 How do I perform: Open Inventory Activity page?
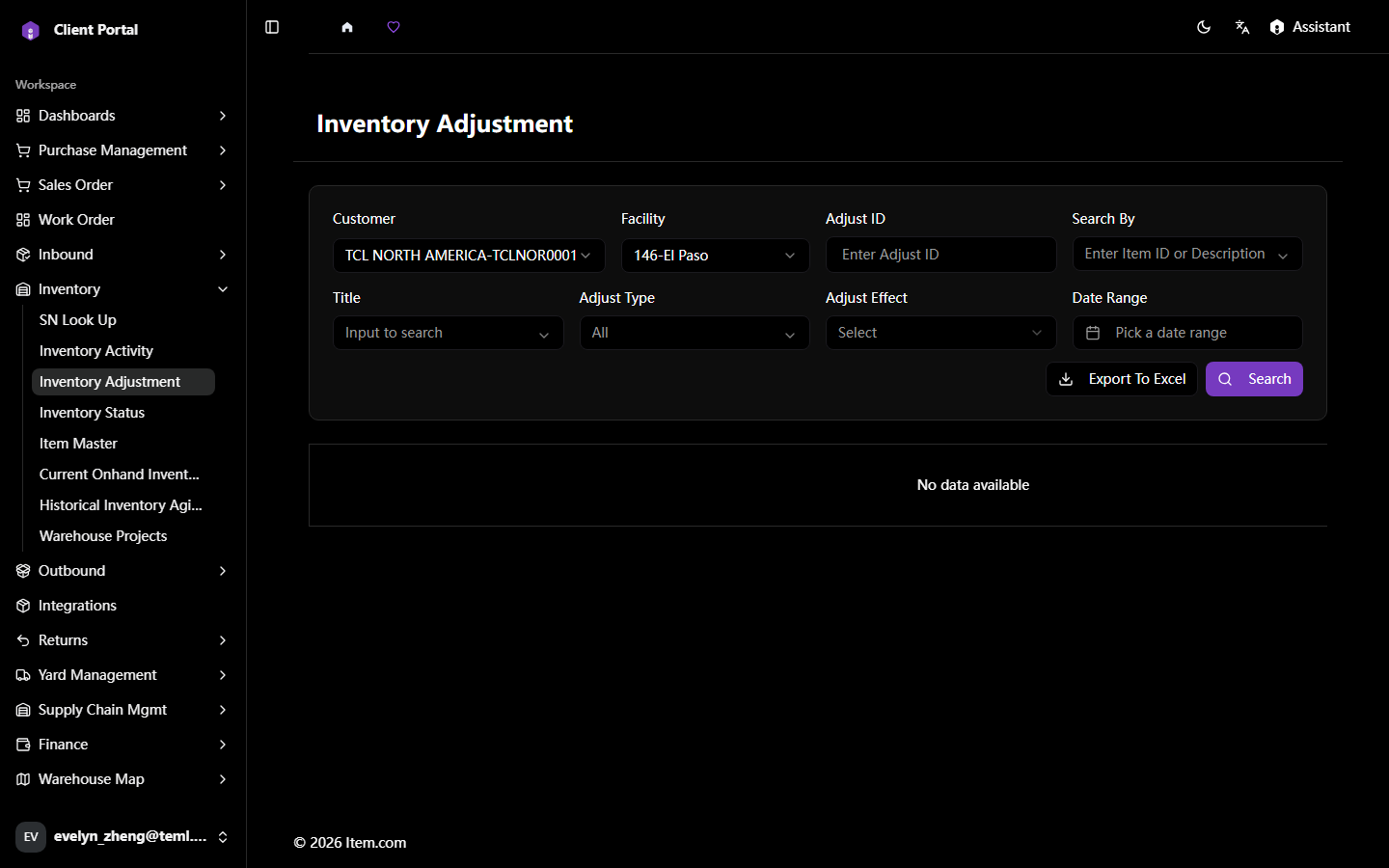(123, 351)
